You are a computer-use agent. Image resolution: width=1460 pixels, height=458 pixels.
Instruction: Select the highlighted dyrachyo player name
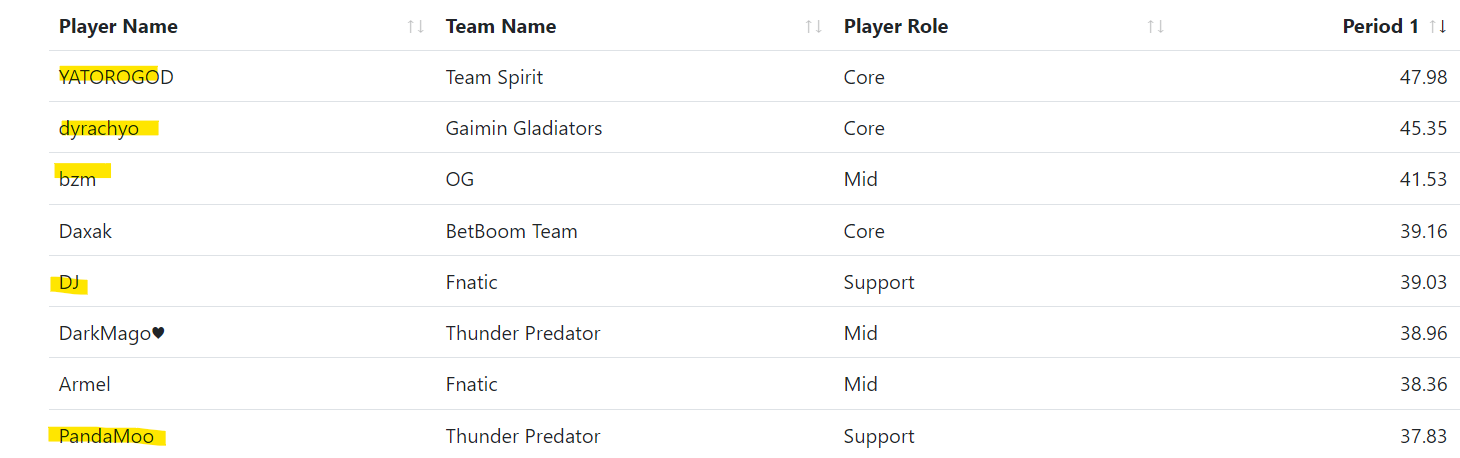pyautogui.click(x=99, y=129)
